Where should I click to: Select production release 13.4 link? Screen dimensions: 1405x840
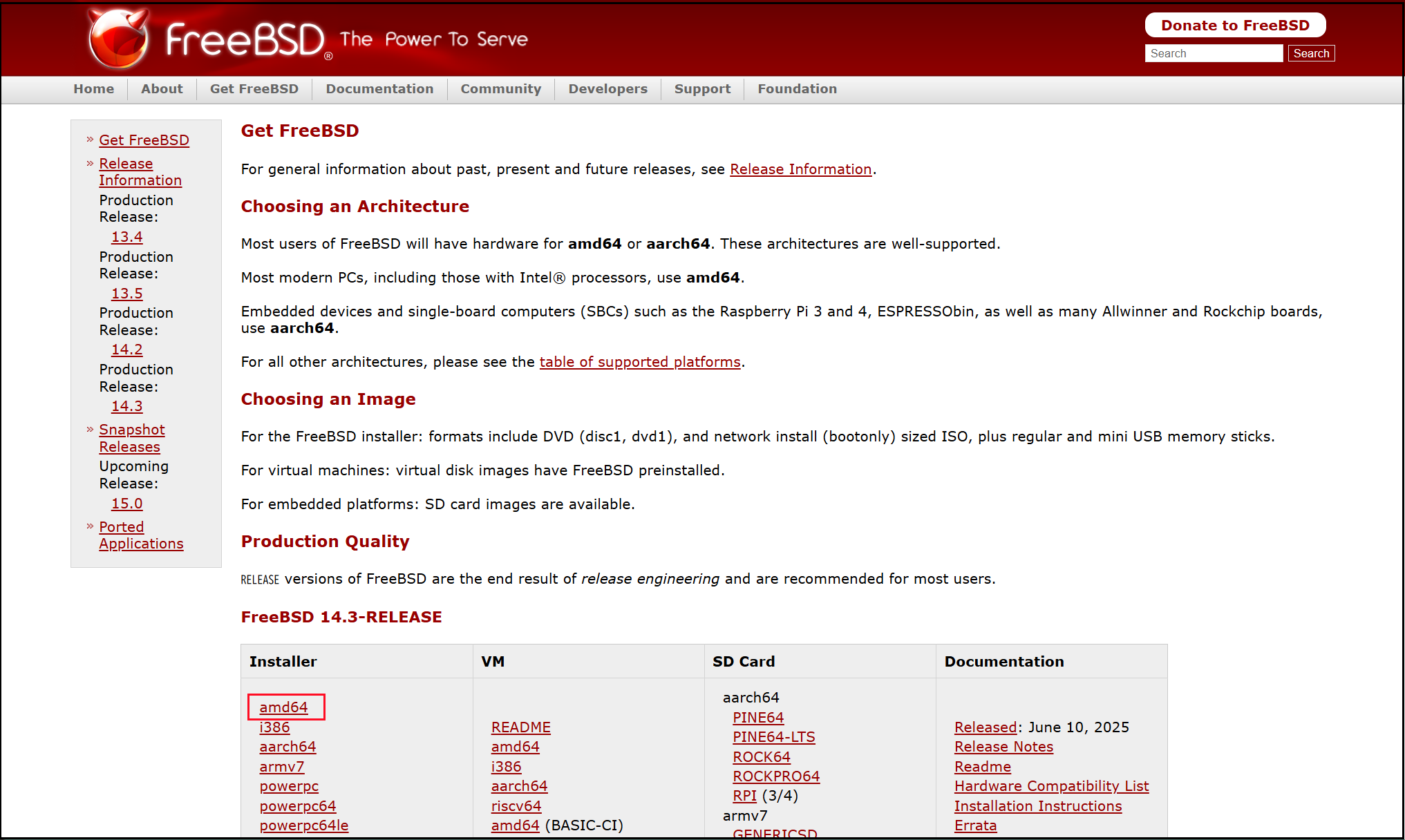(127, 237)
